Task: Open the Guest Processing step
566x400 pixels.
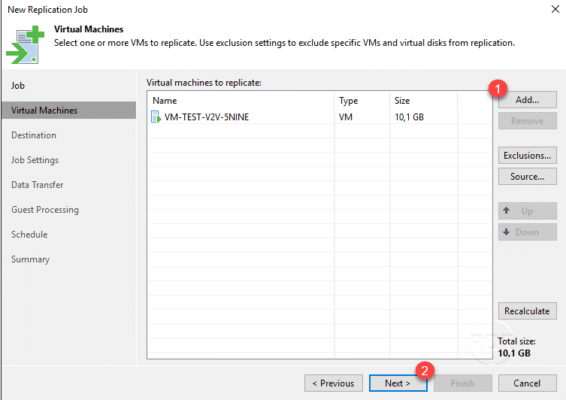Action: [45, 210]
